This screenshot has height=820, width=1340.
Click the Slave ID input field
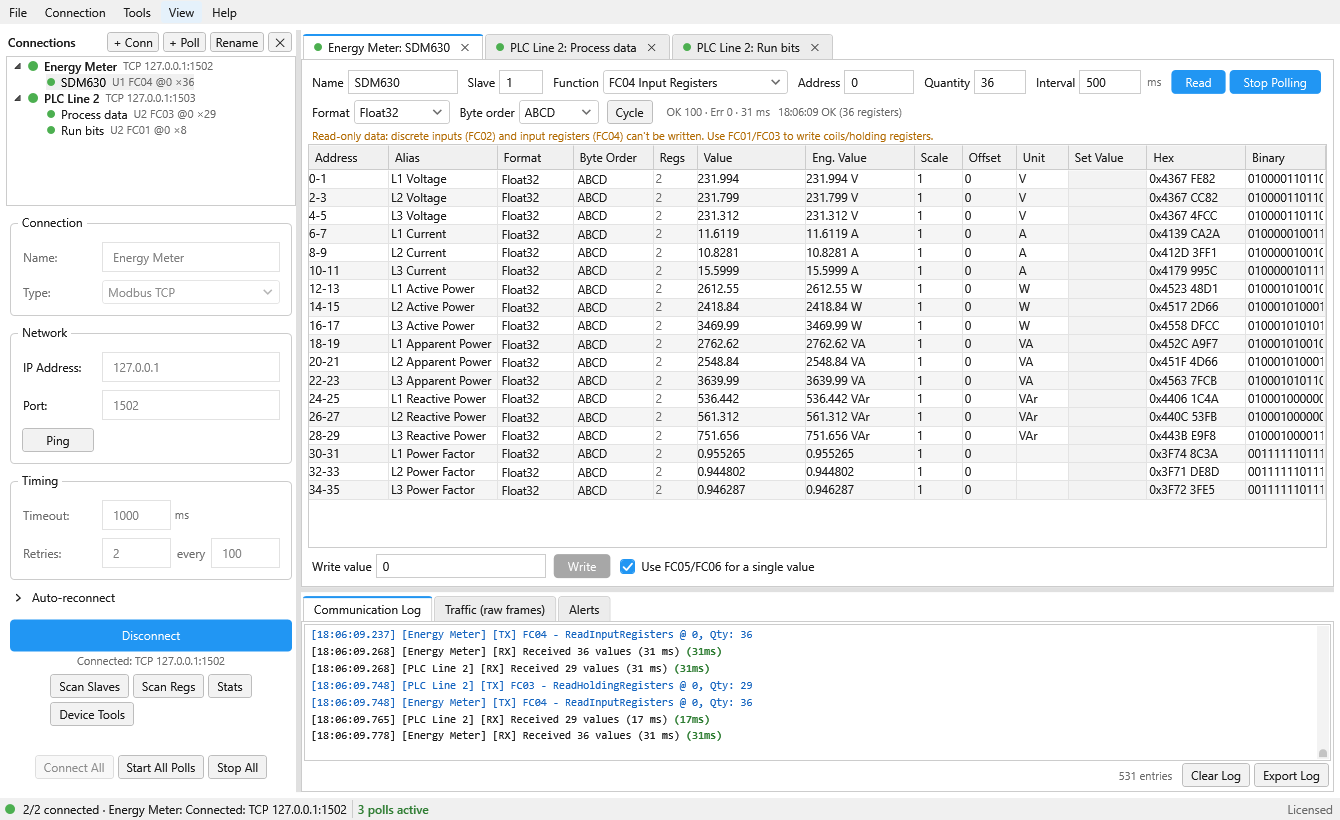click(x=521, y=83)
